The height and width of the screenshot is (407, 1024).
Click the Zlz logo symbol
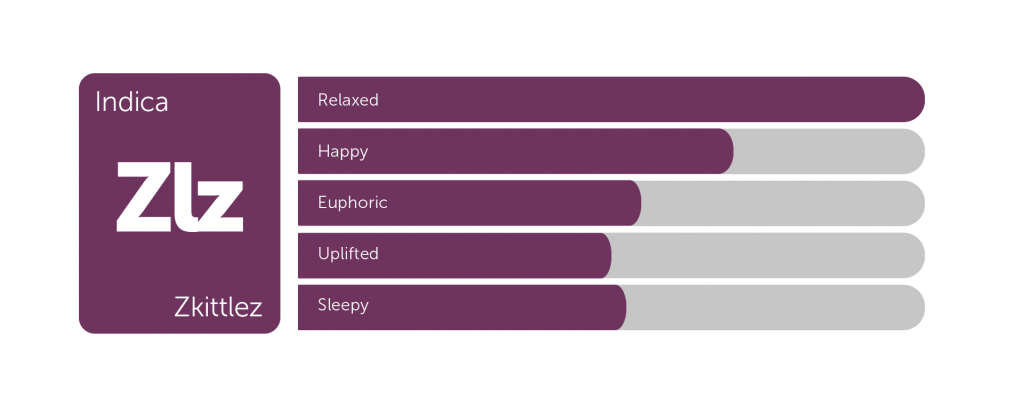point(180,197)
